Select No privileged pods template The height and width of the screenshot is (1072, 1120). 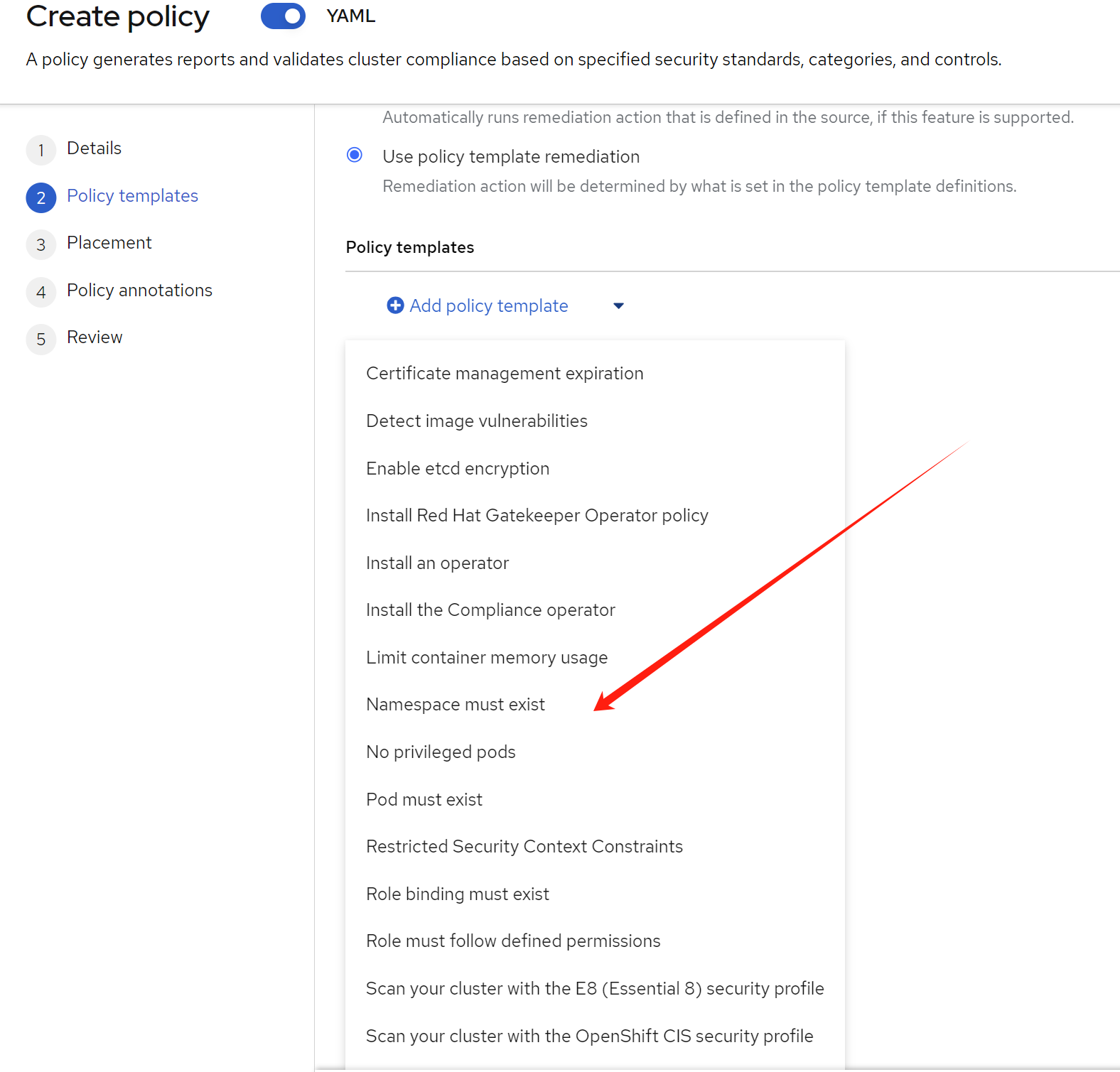440,752
